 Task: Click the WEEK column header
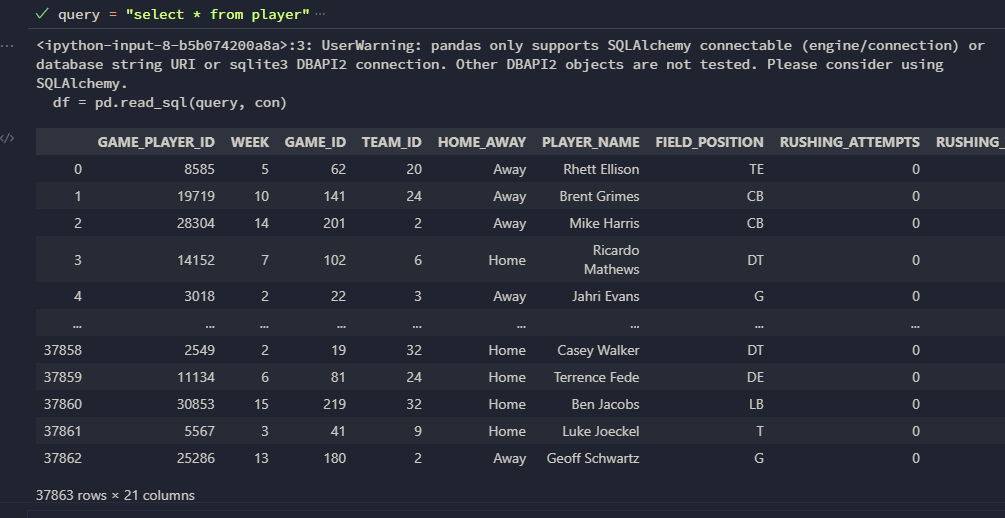coord(249,142)
